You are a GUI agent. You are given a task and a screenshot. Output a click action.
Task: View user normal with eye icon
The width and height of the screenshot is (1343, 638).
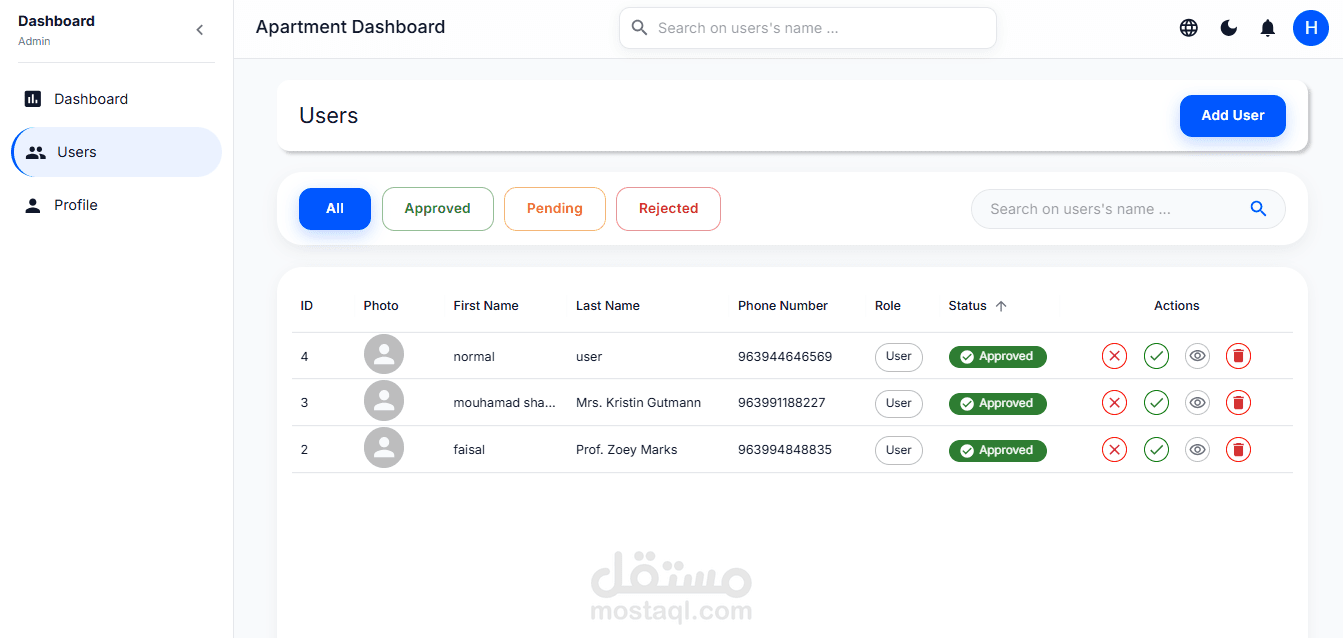click(x=1197, y=356)
